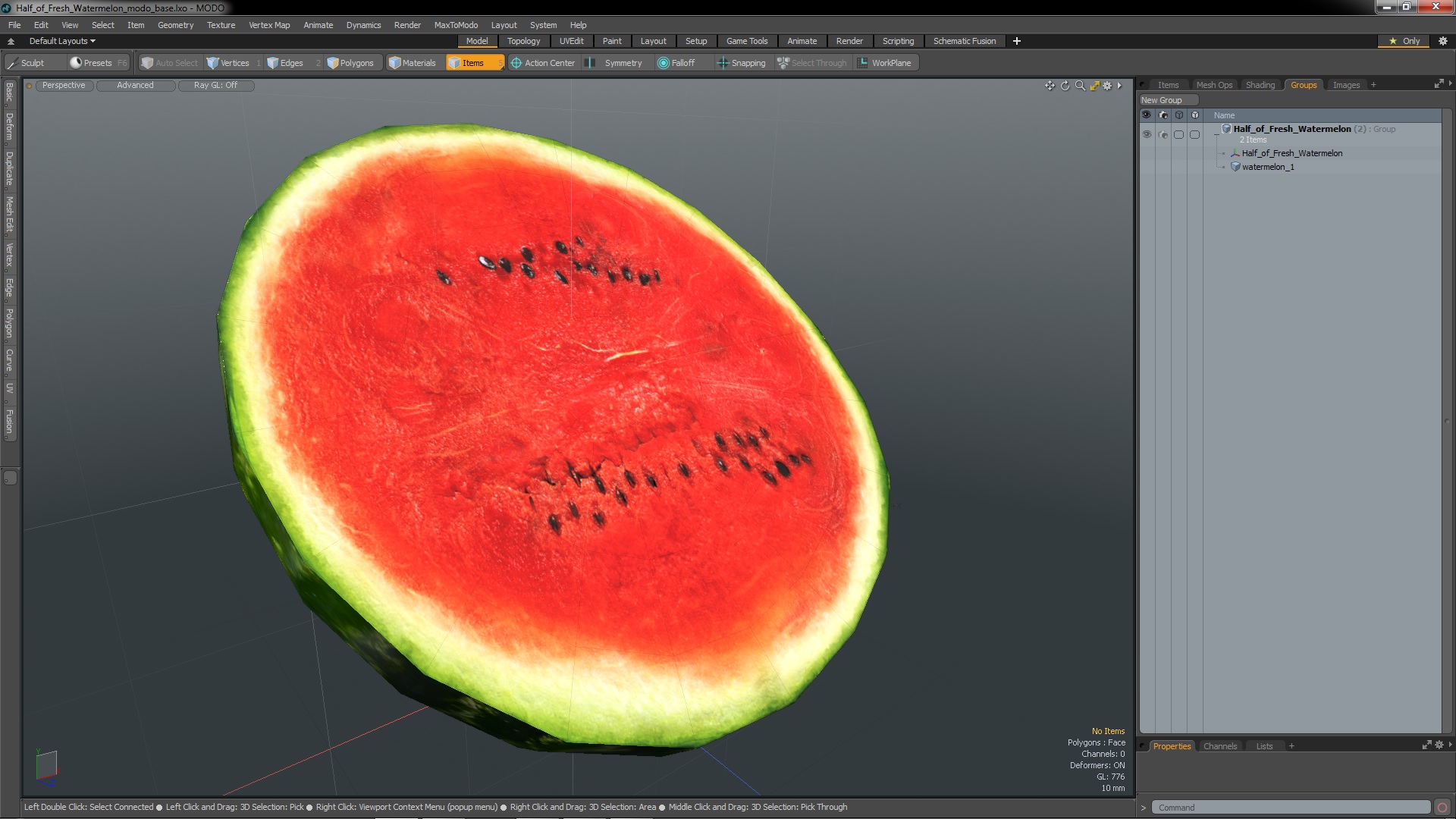Screen dimensions: 1456x819
Task: Open the Geometry menu
Action: click(x=175, y=25)
